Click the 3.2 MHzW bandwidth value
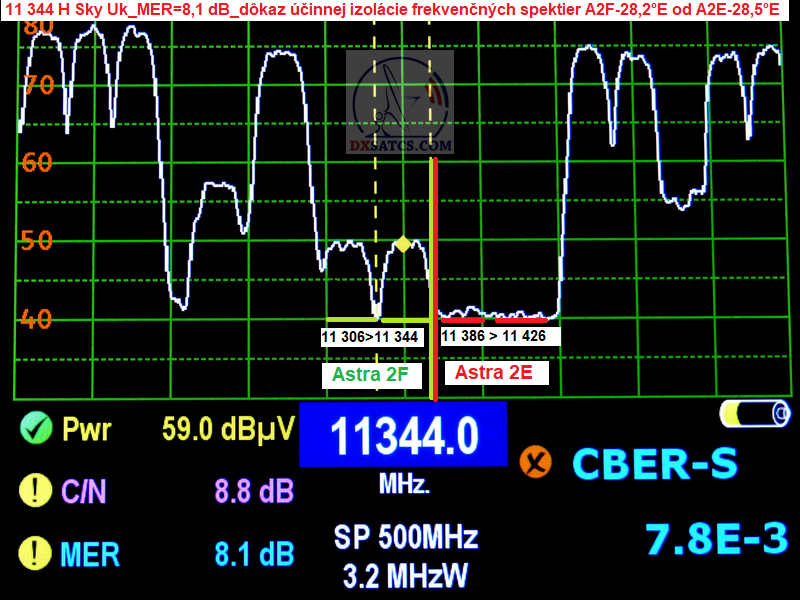 (x=405, y=575)
